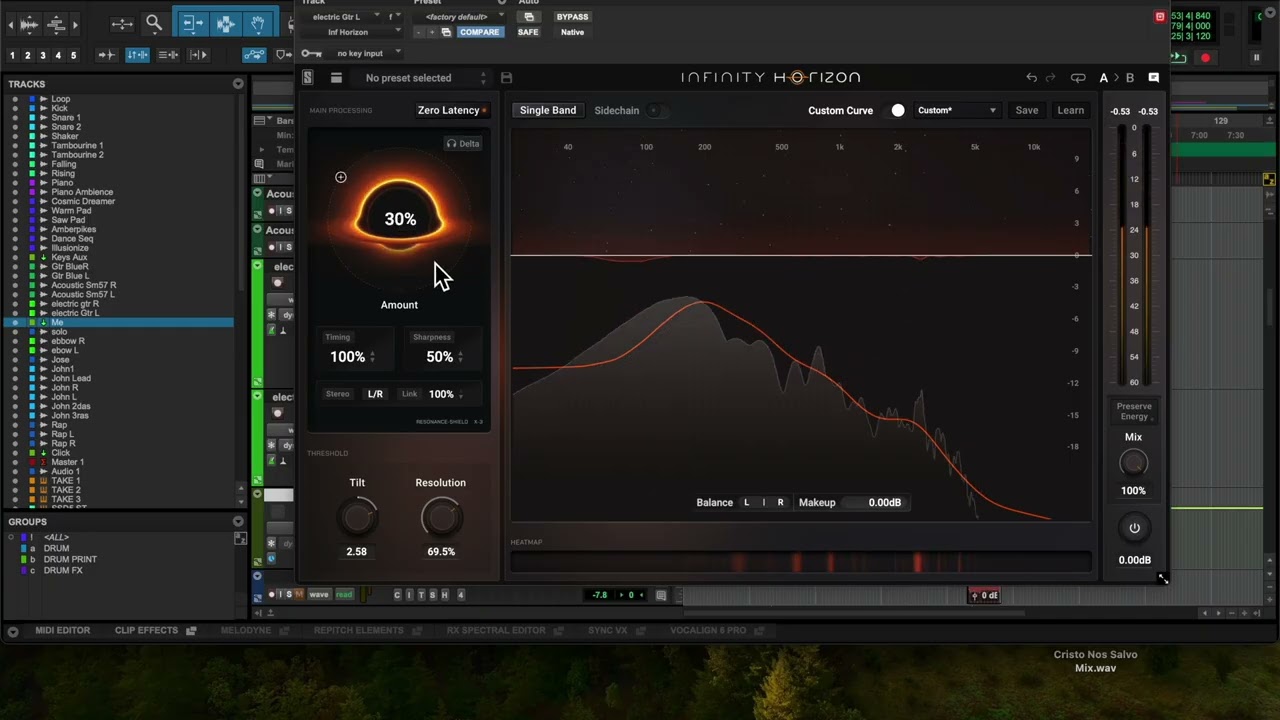Image resolution: width=1280 pixels, height=720 pixels.
Task: Click the Mix knob
Action: [x=1134, y=463]
